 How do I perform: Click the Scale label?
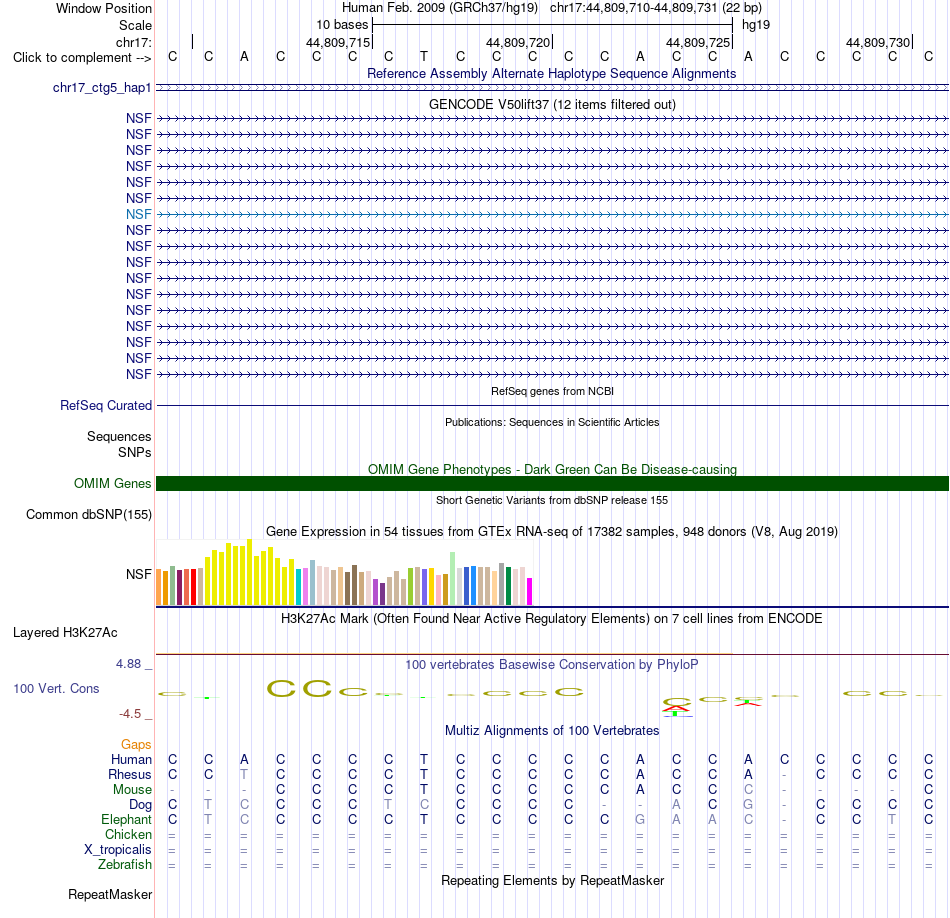136,26
